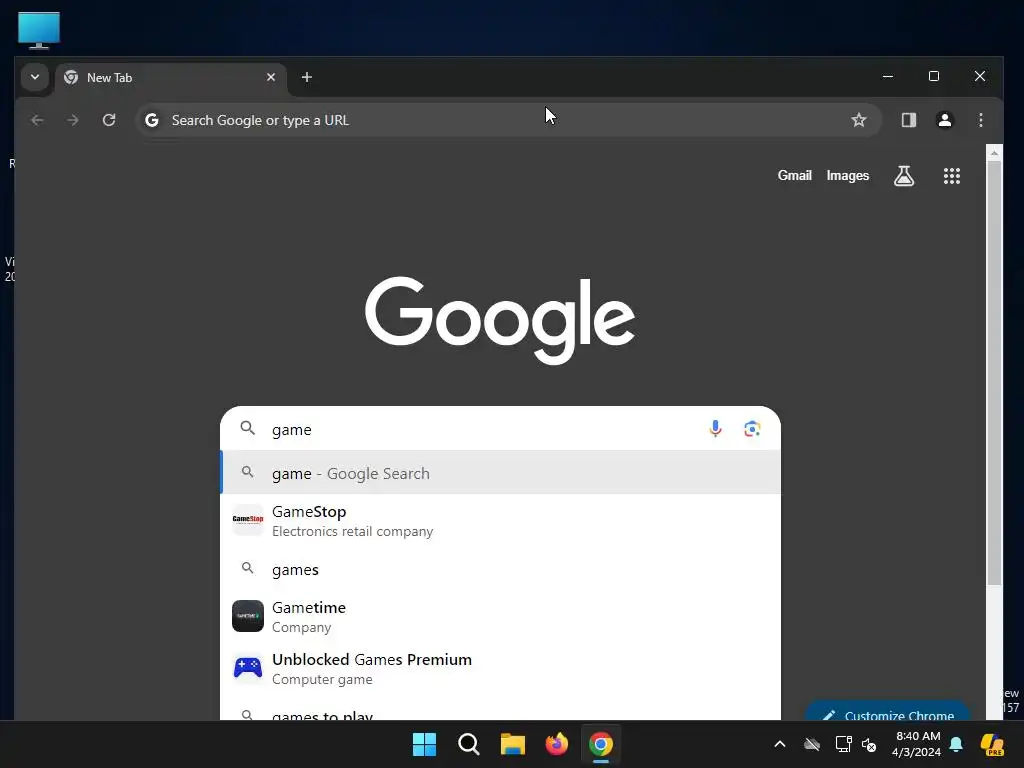Click the Customize Chrome button
This screenshot has width=1024, height=768.
tap(888, 712)
